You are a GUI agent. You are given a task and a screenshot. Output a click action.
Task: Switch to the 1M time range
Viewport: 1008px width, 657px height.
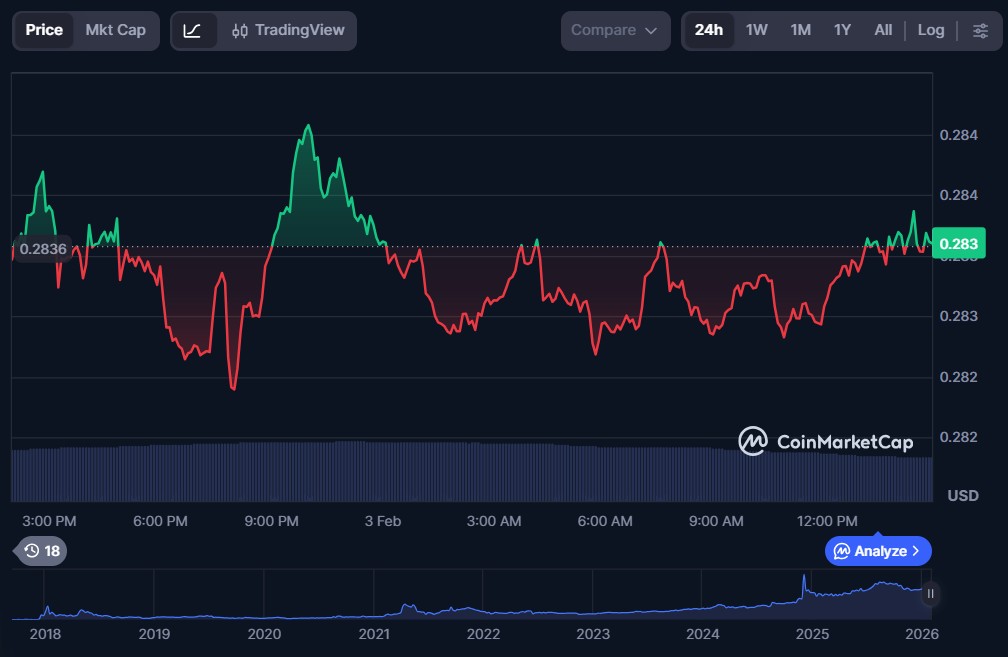pos(800,30)
